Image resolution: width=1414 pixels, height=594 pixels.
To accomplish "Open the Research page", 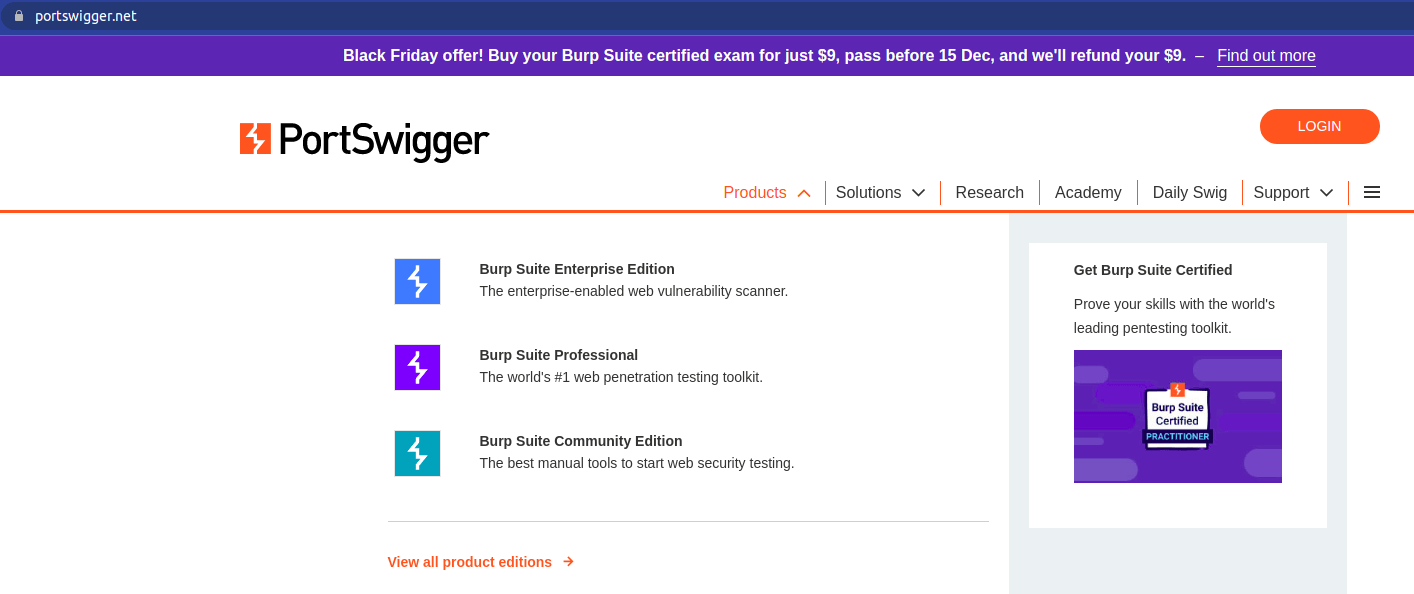I will pos(989,192).
